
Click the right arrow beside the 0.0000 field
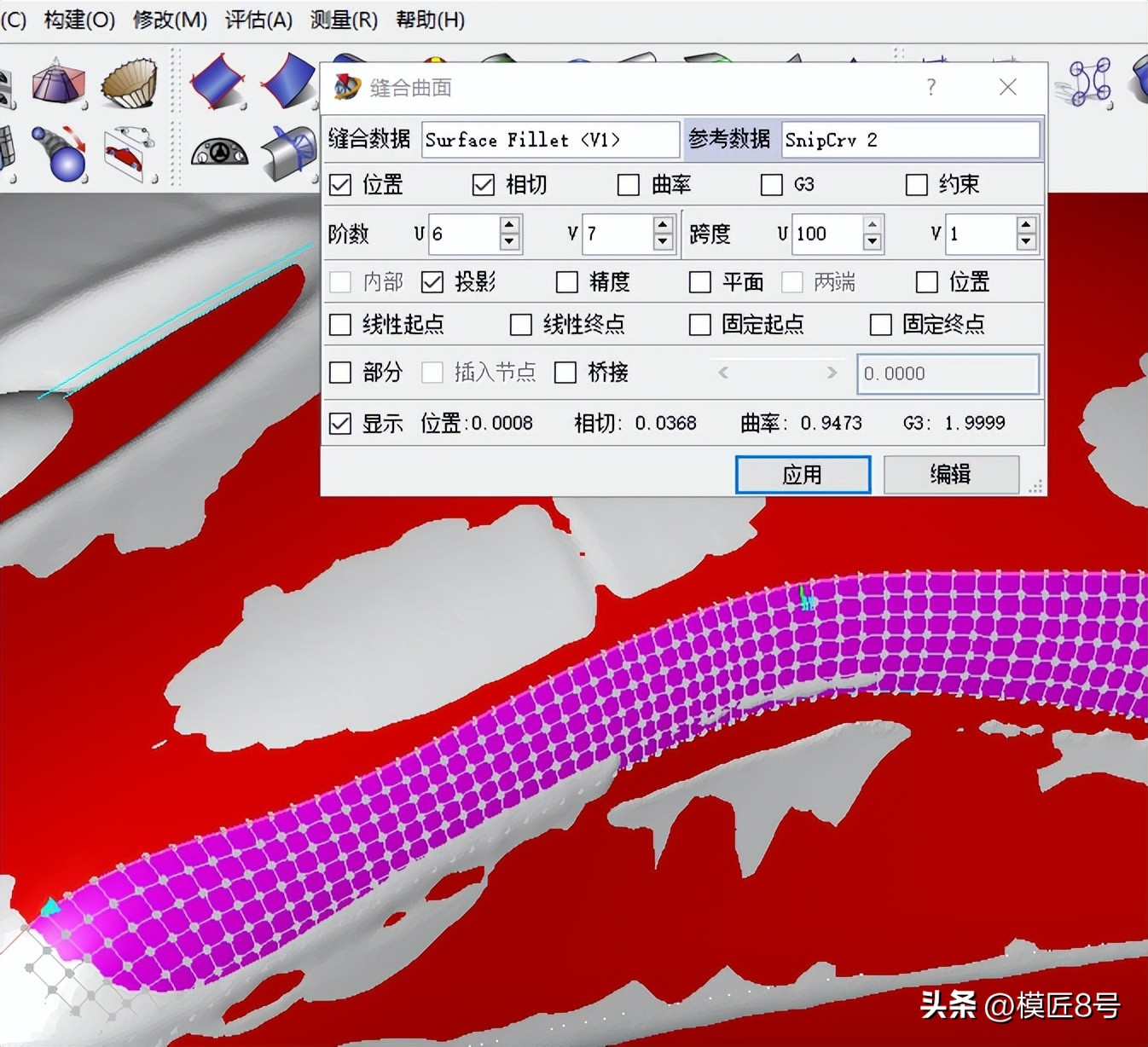[x=833, y=373]
